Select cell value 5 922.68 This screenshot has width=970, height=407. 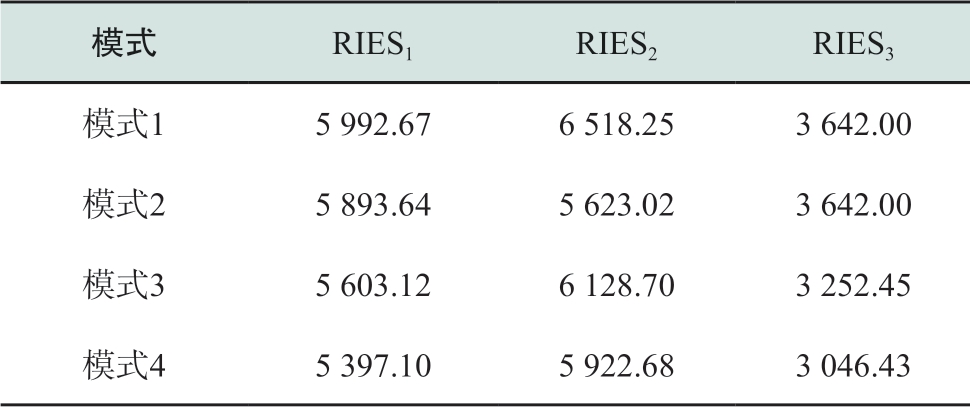[617, 366]
